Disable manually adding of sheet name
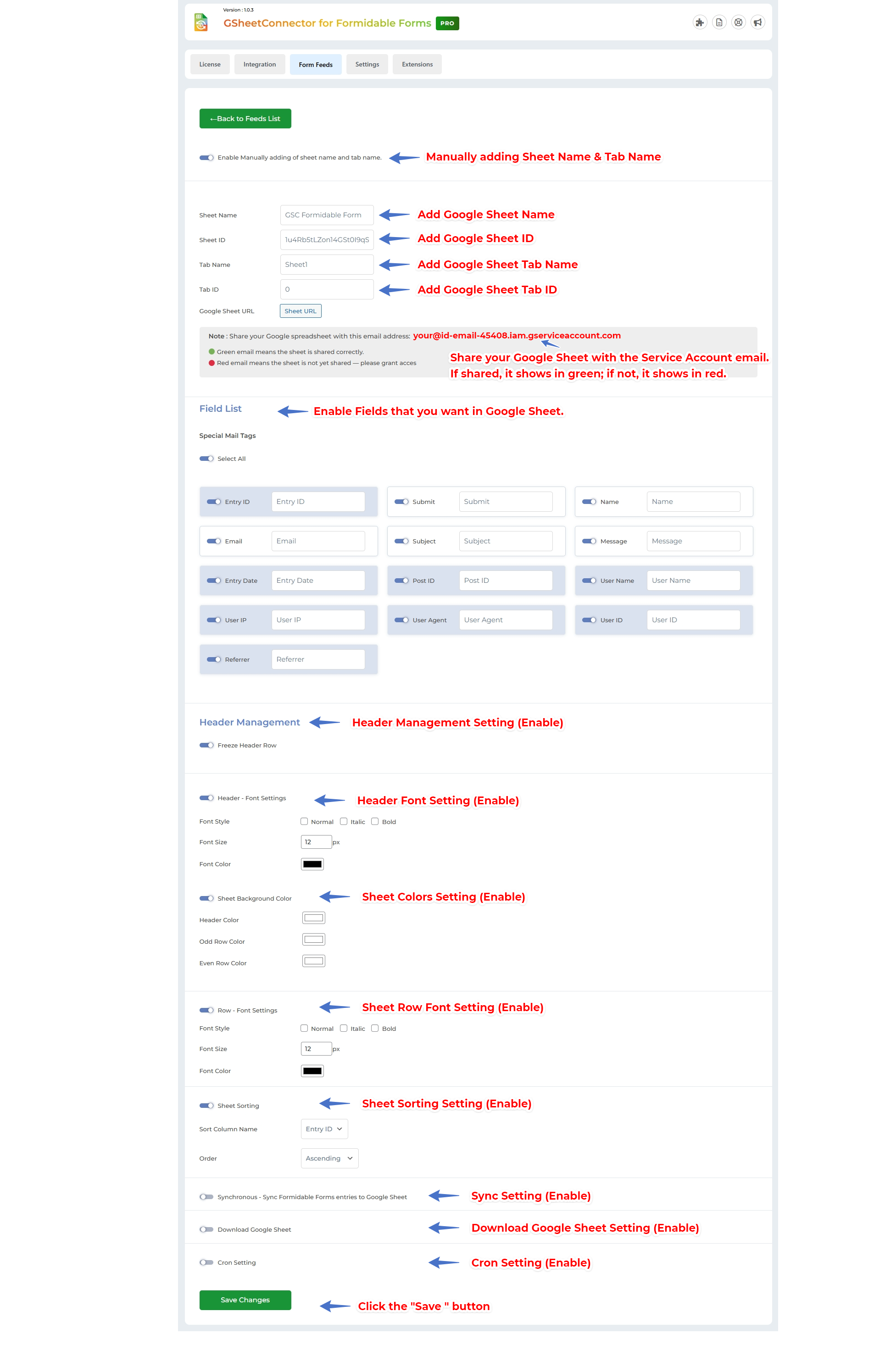The image size is (874, 1372). 206,157
